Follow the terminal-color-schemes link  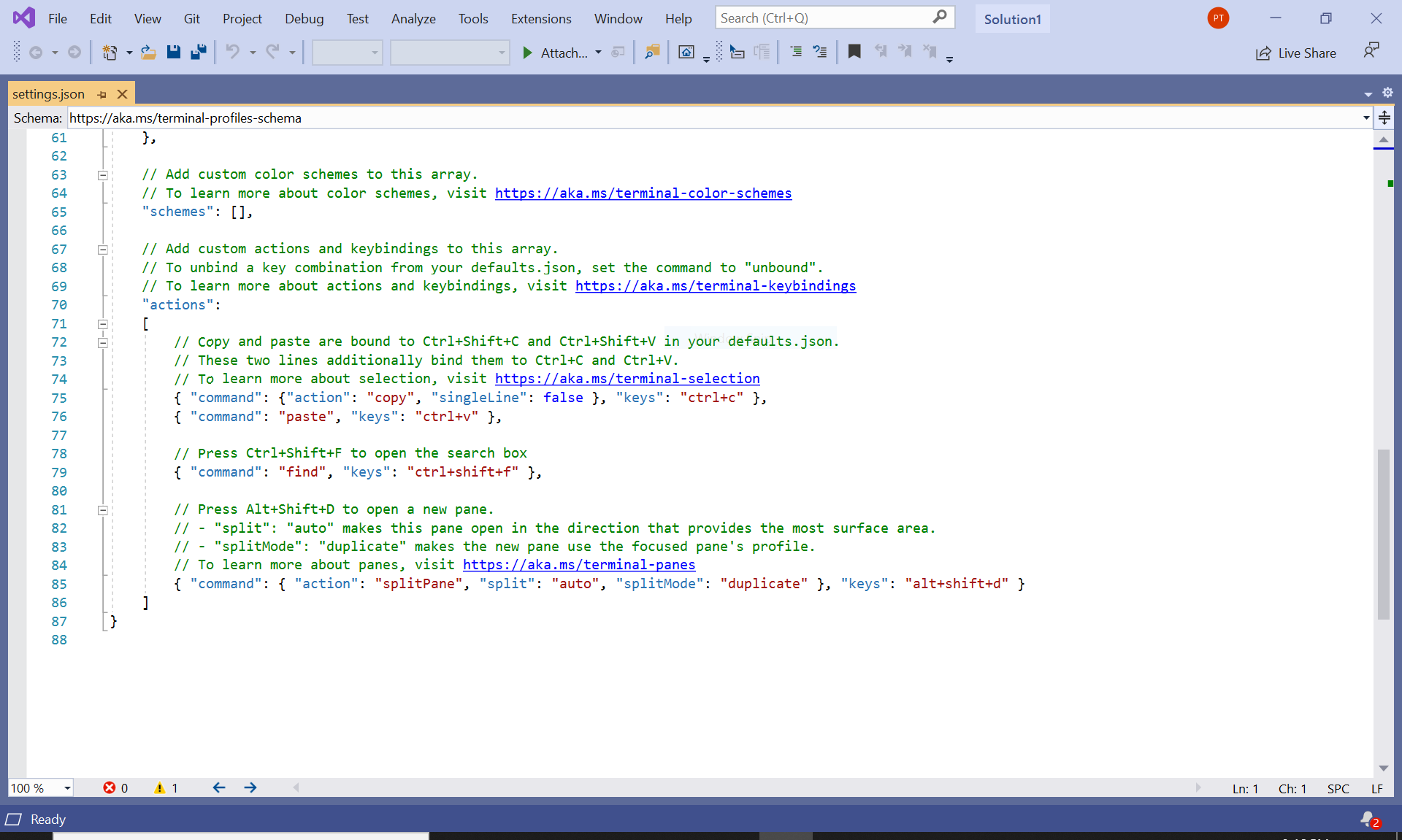tap(643, 193)
